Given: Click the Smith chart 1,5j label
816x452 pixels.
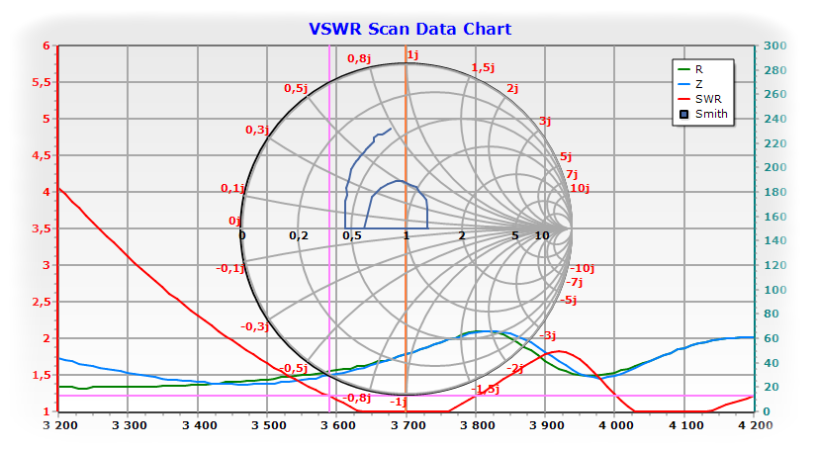Looking at the screenshot, I should 483,68.
